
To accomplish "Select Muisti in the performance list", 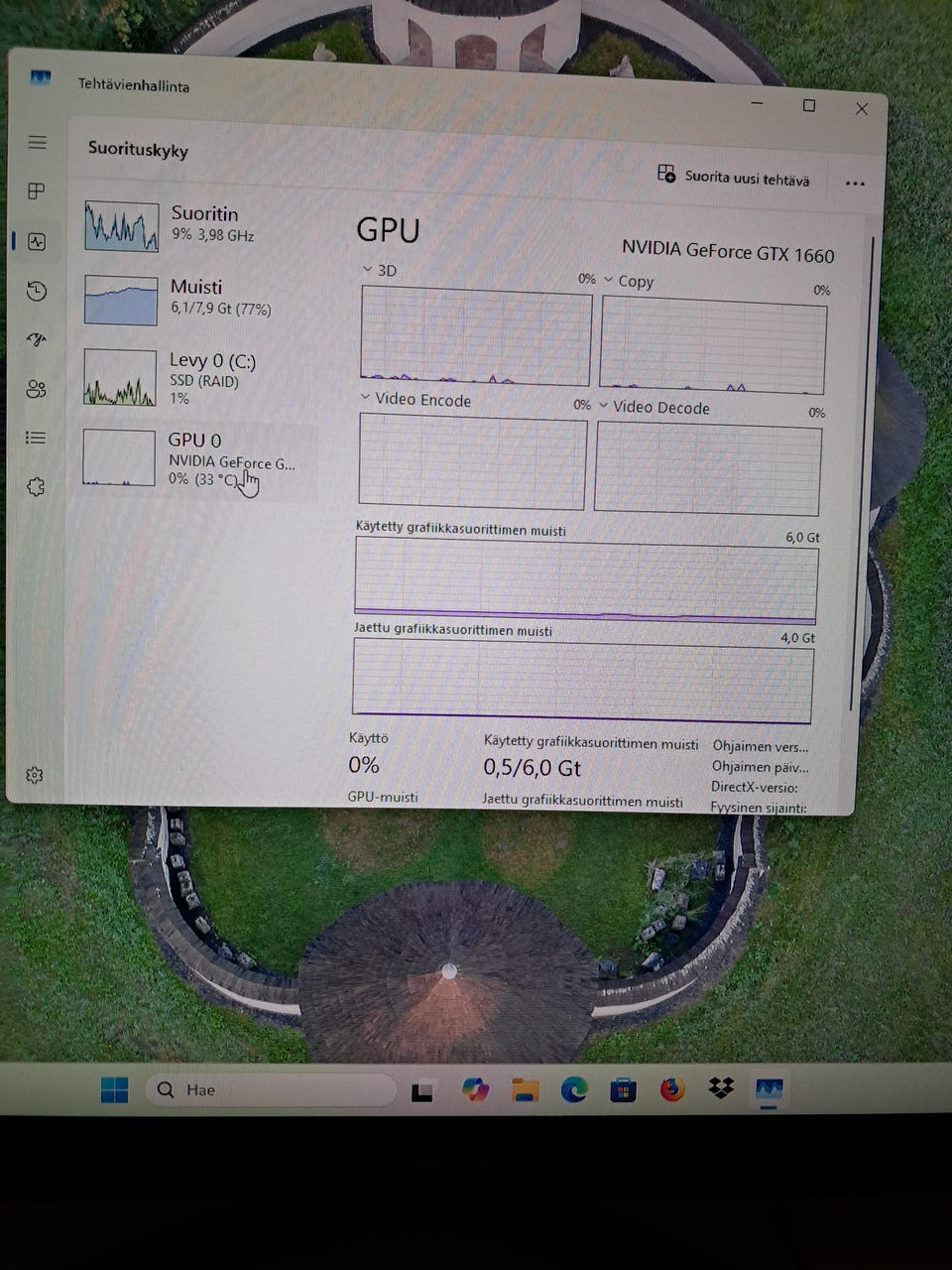I will pos(198,298).
